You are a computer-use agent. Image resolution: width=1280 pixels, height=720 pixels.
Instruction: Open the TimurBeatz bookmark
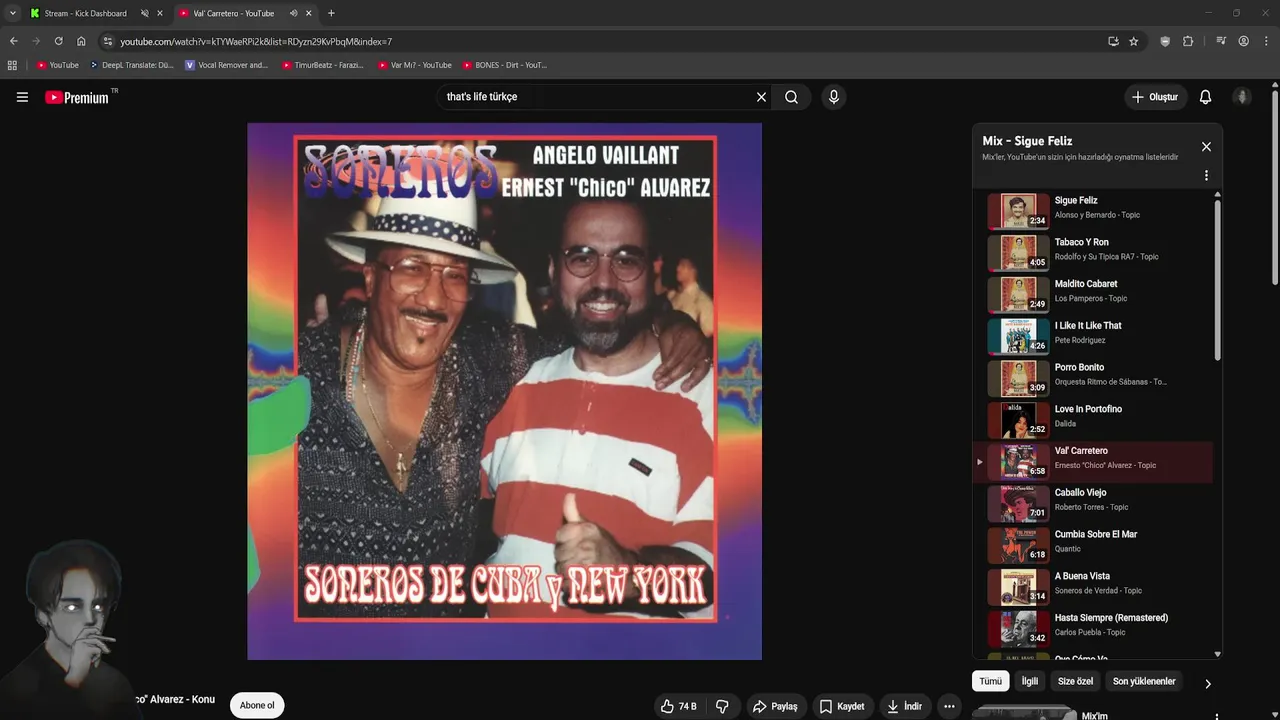323,65
